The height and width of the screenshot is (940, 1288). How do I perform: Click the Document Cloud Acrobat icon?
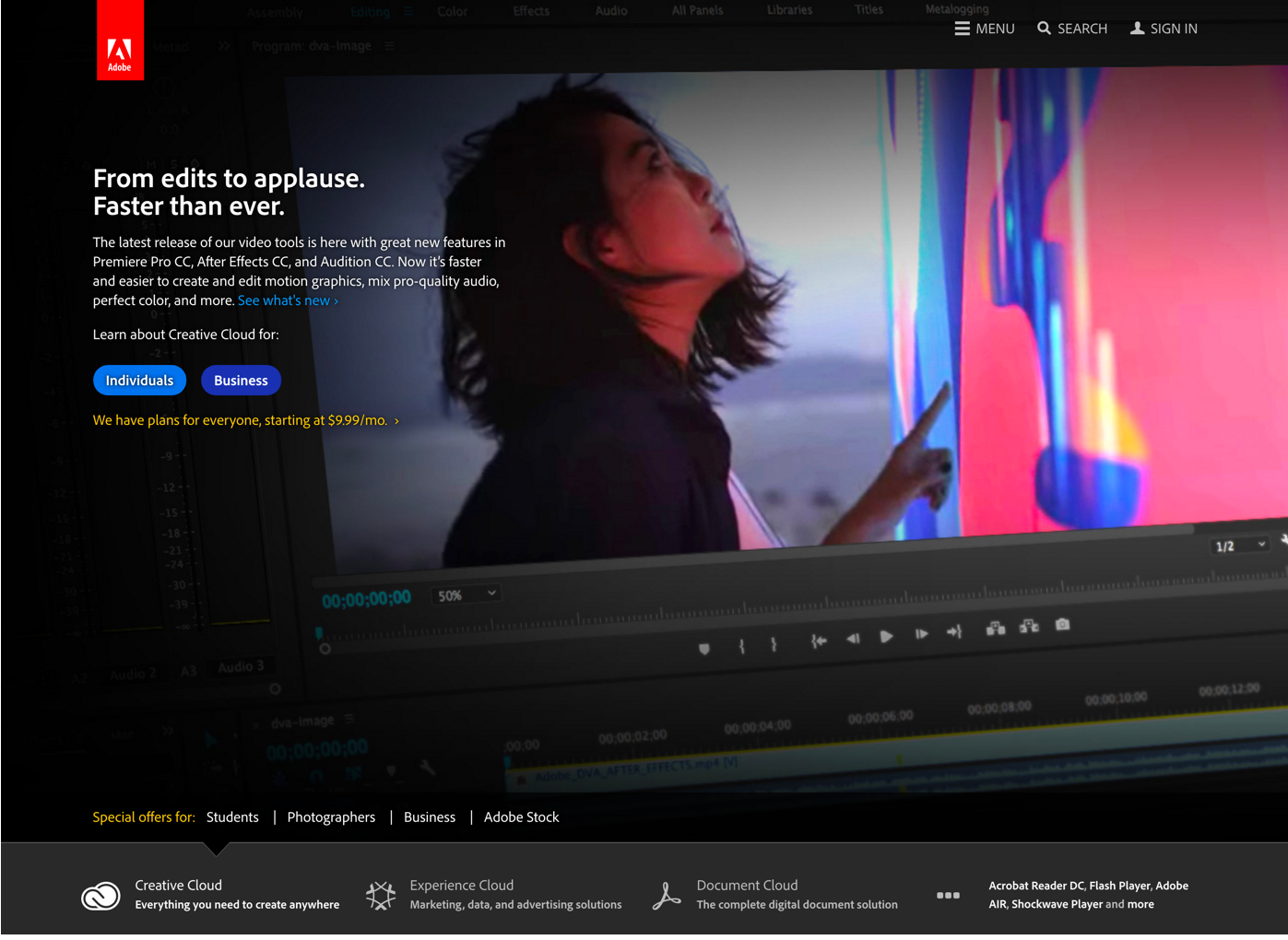tap(666, 896)
